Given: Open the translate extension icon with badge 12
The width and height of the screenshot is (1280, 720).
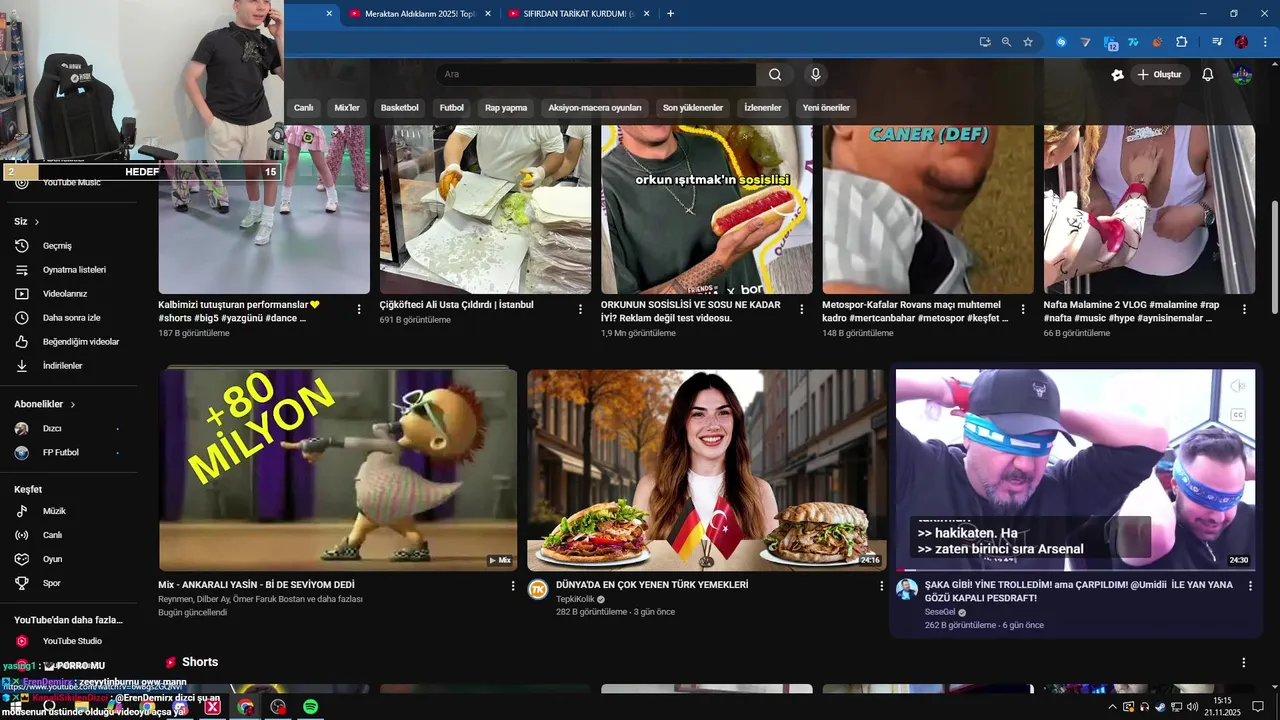Looking at the screenshot, I should [1111, 42].
